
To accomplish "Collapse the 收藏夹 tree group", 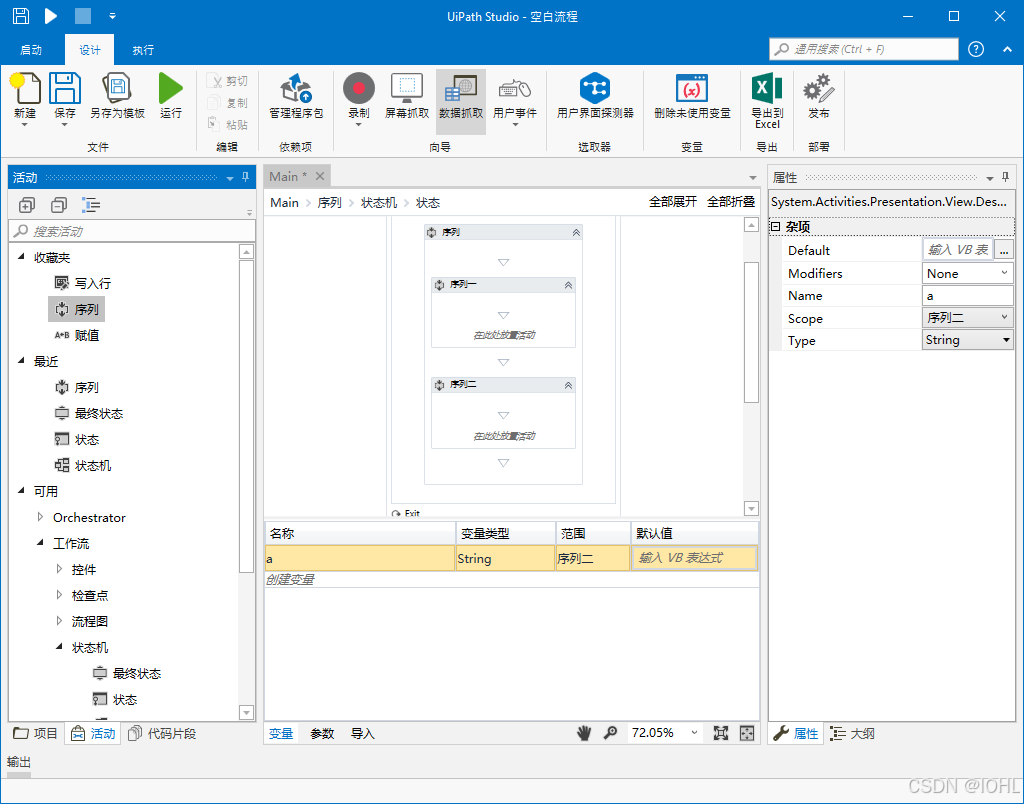I will (x=21, y=257).
